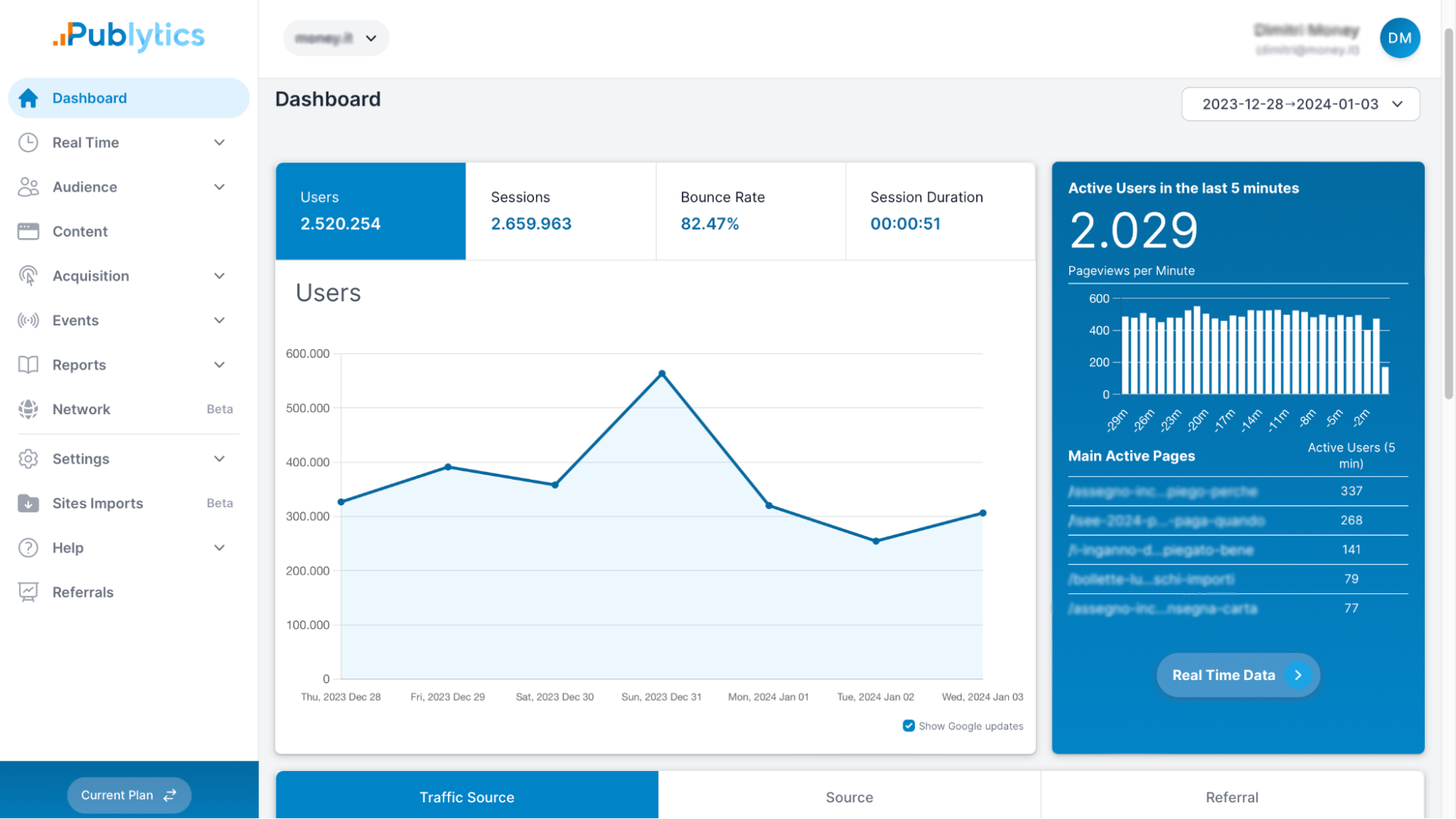Switch to the Source tab

point(849,796)
